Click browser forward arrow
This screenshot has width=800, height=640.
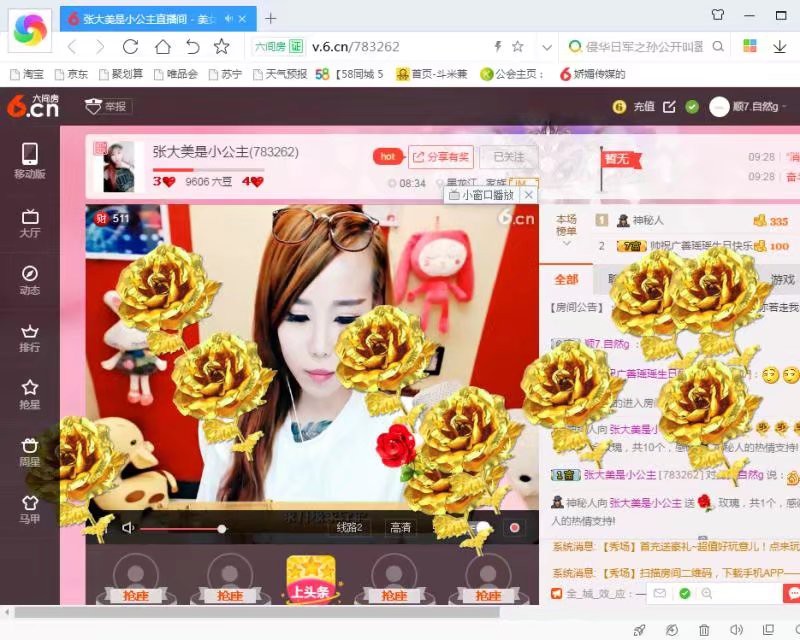pos(100,47)
